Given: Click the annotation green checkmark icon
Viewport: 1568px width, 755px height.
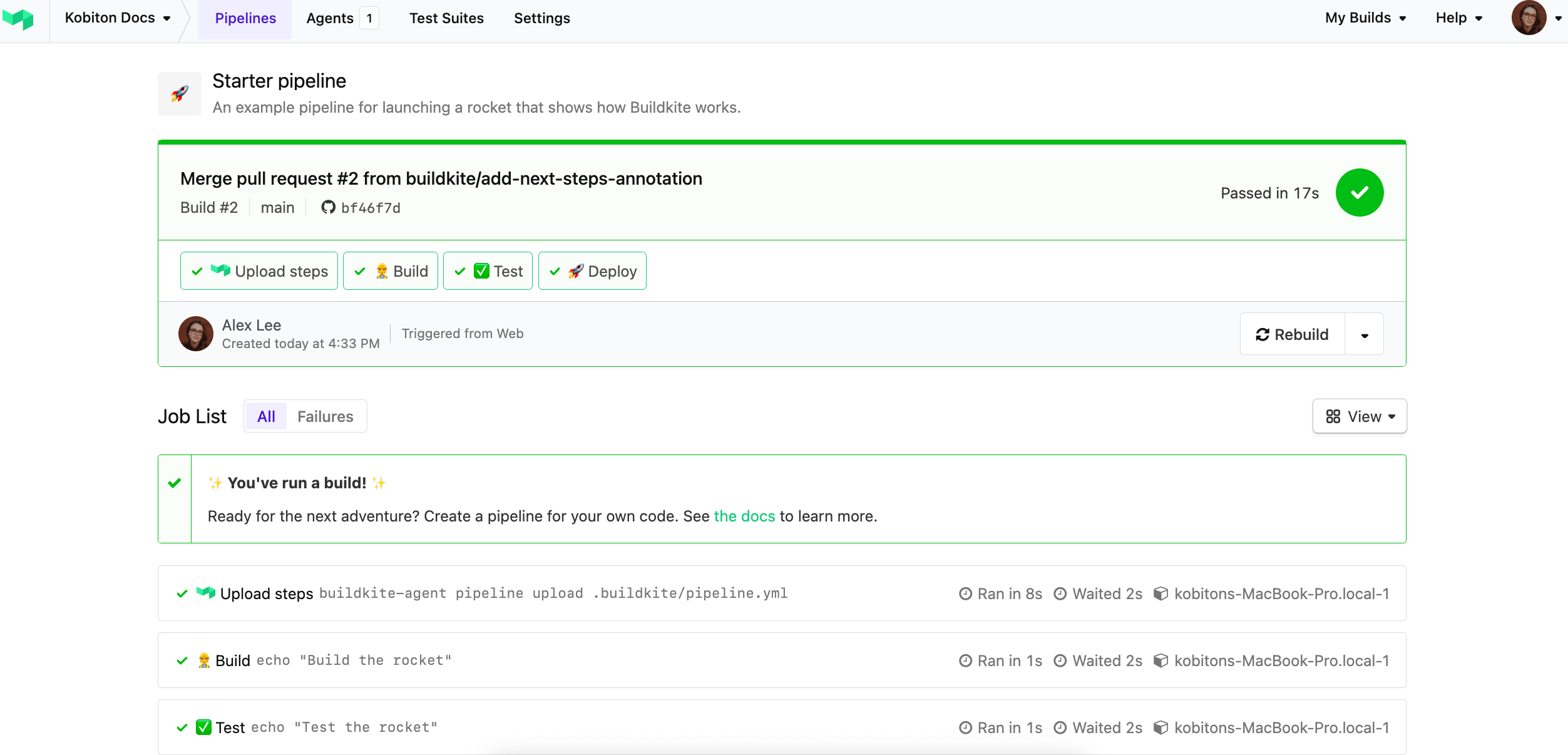Looking at the screenshot, I should coord(175,483).
